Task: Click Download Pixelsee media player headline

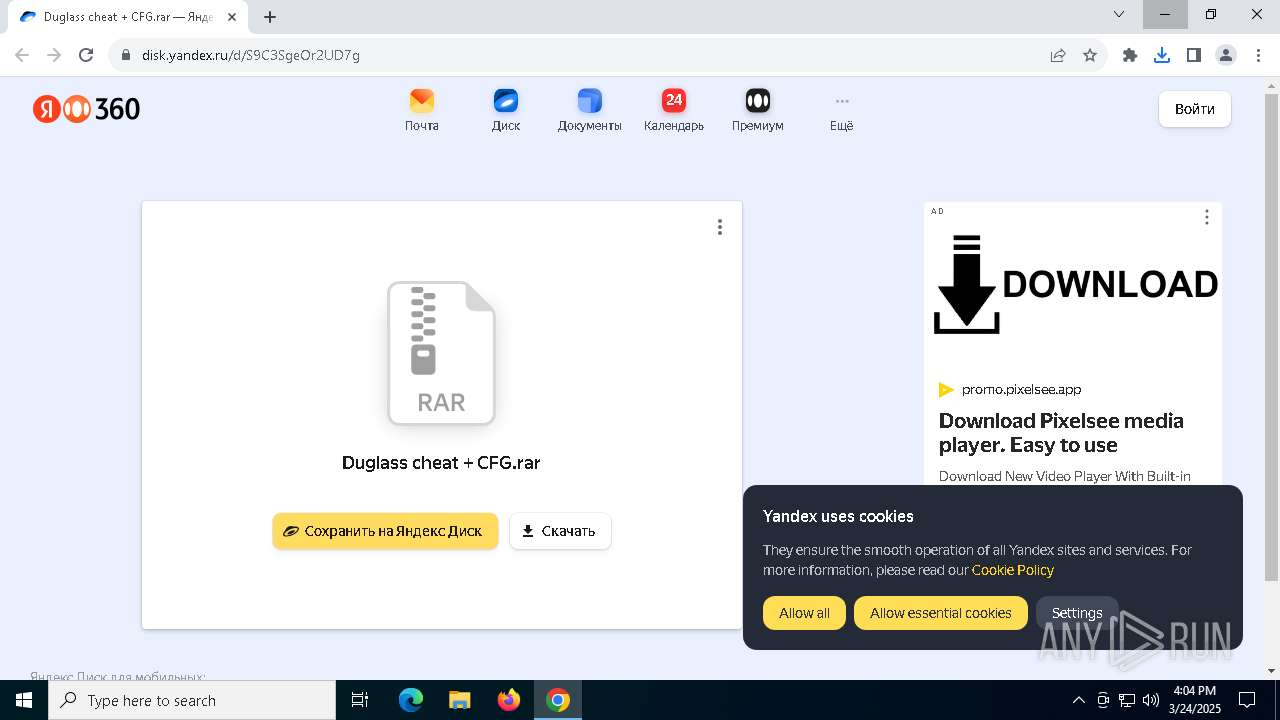Action: pos(1061,433)
